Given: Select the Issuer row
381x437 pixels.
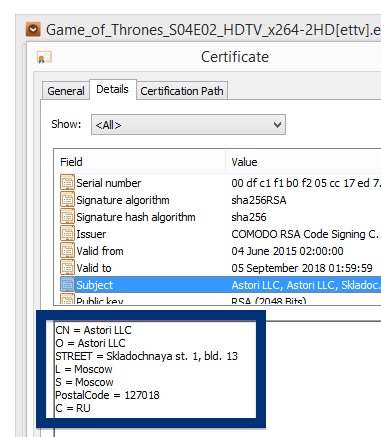Looking at the screenshot, I should click(x=218, y=234).
